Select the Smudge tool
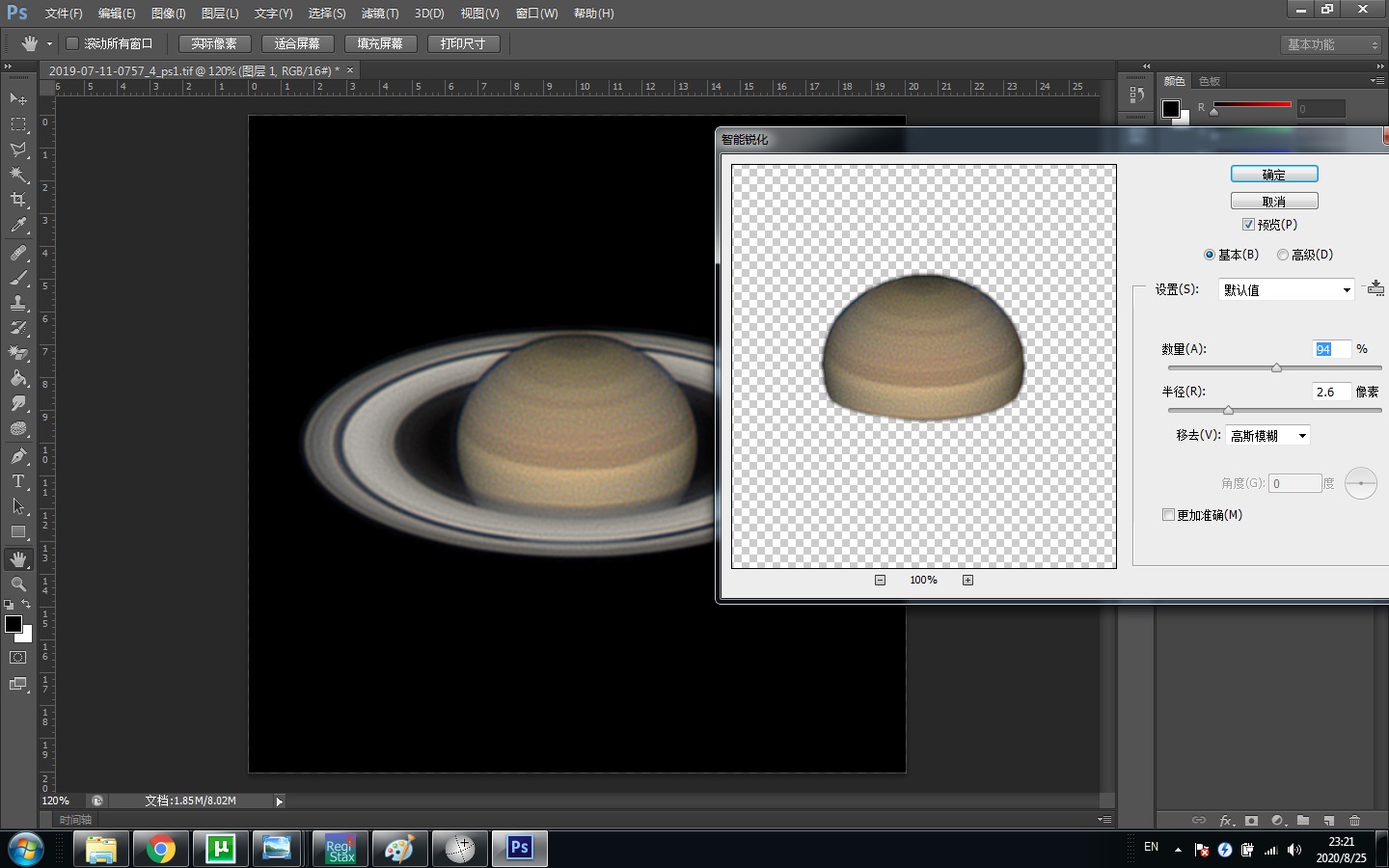Viewport: 1389px width, 868px height. (18, 403)
